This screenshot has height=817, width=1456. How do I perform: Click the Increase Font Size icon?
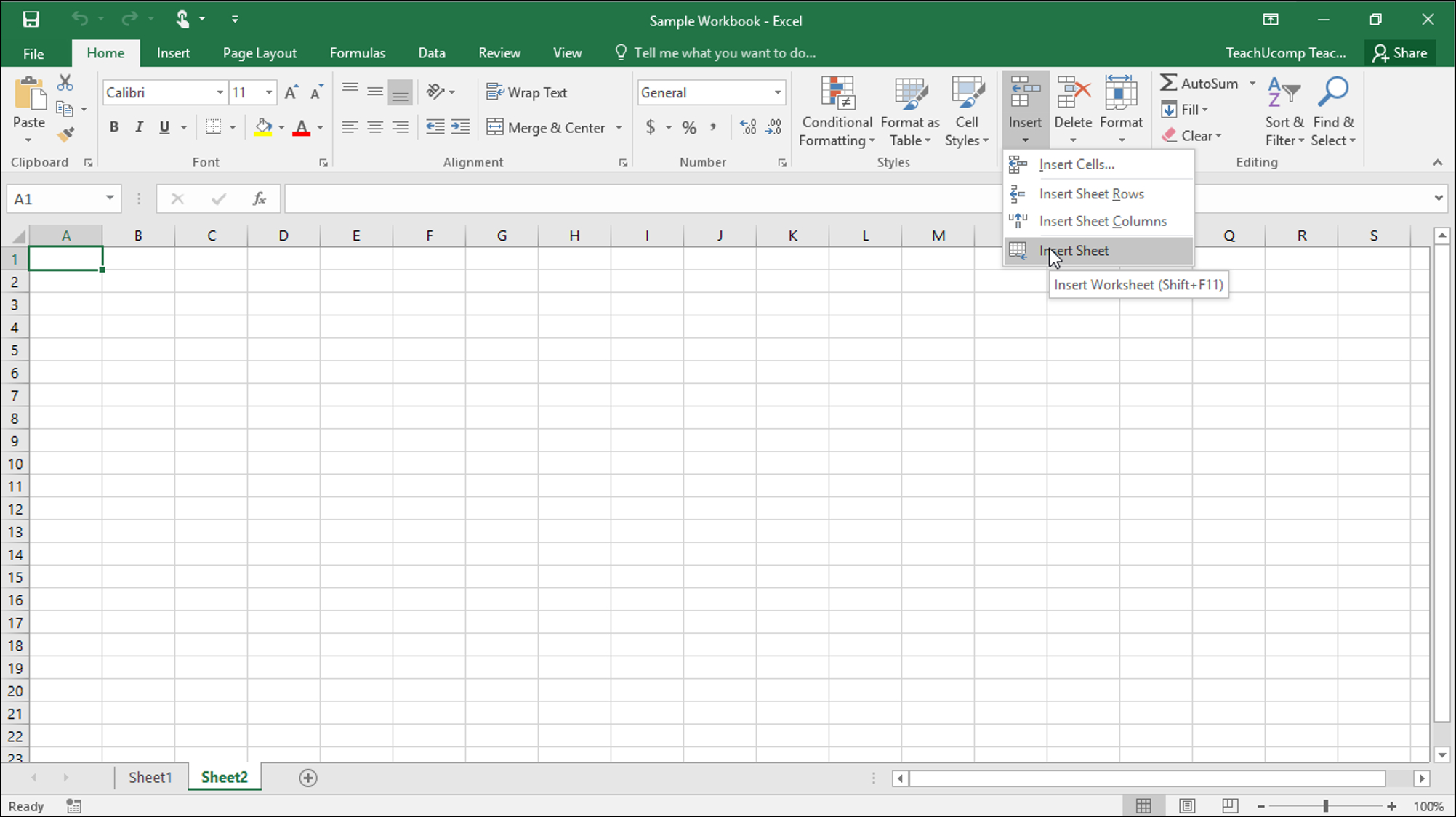click(x=289, y=92)
